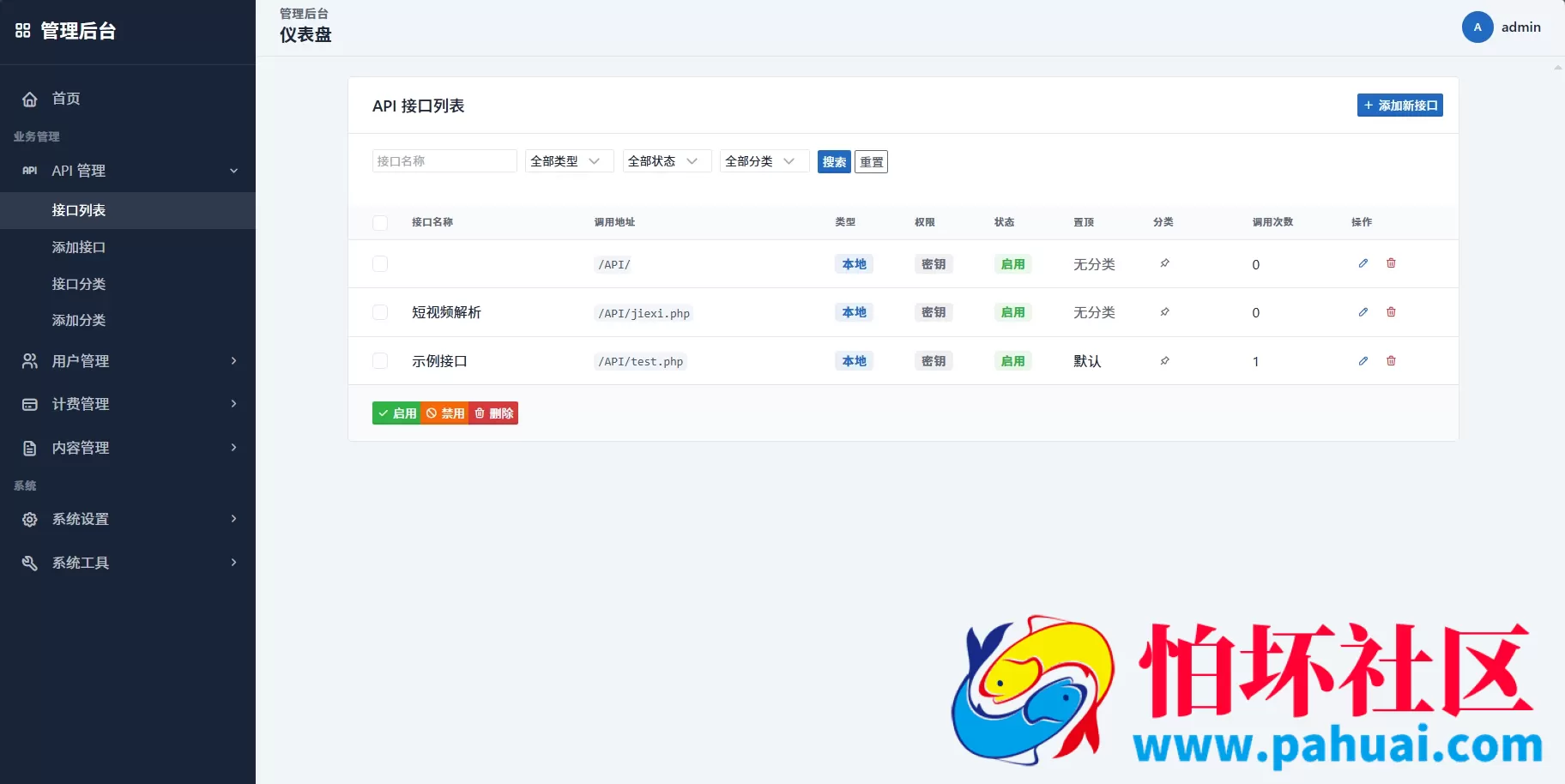Click the 默认 category cell

click(1087, 361)
